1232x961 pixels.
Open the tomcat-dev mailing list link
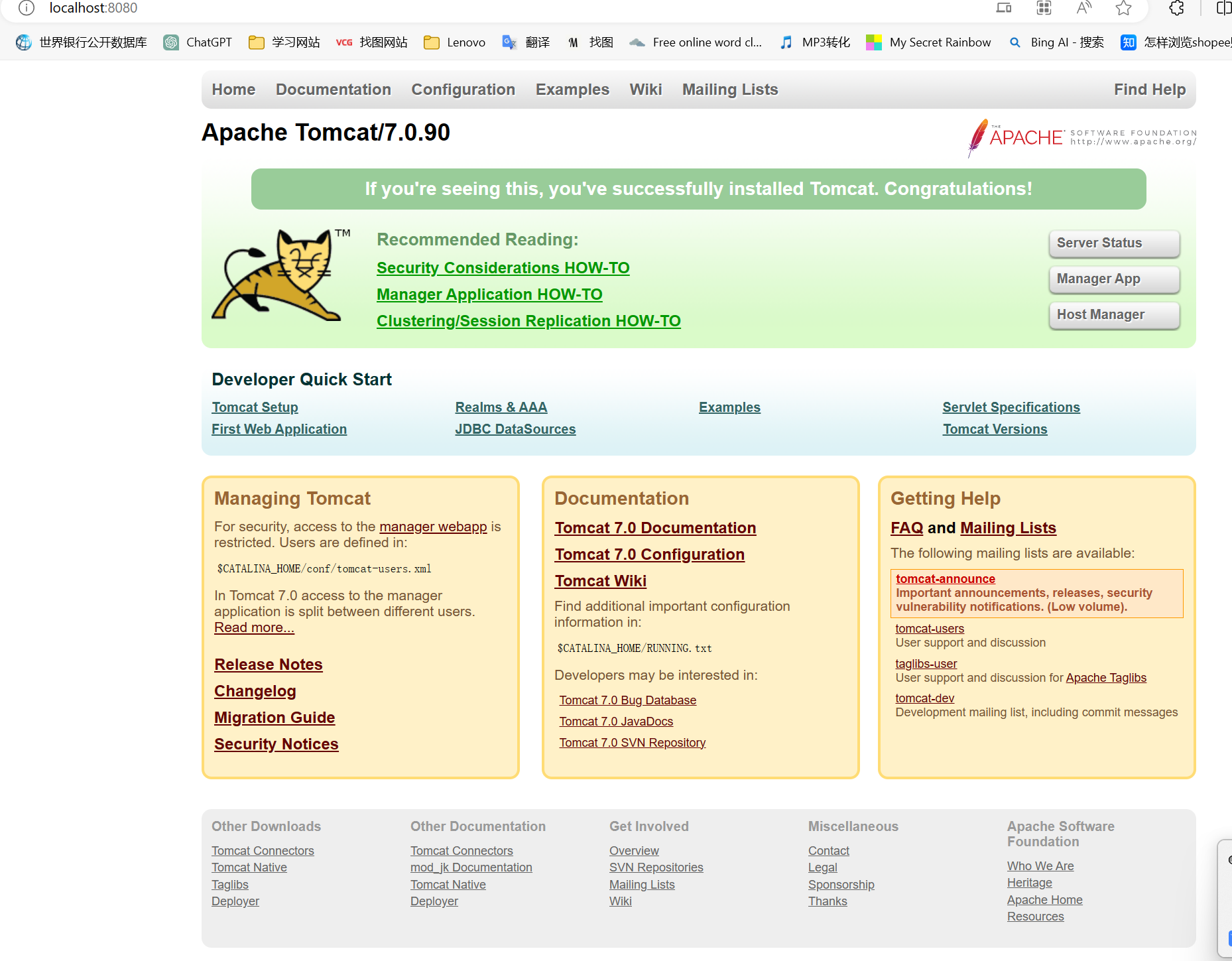[x=925, y=698]
